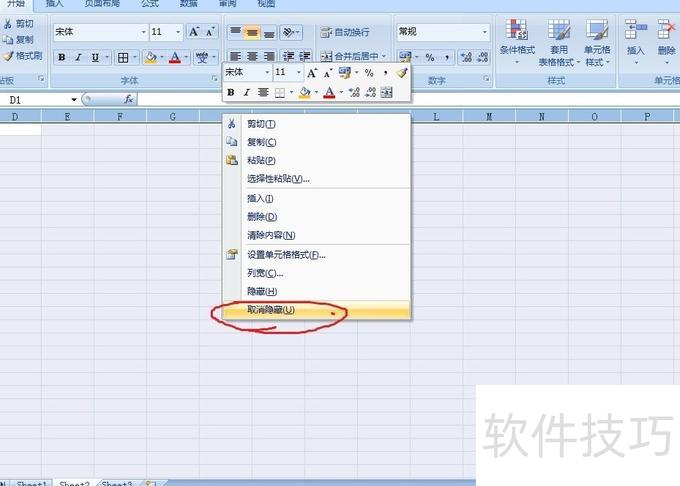Toggle Italic in the ribbon font group
This screenshot has height=486, width=680.
(x=78, y=57)
